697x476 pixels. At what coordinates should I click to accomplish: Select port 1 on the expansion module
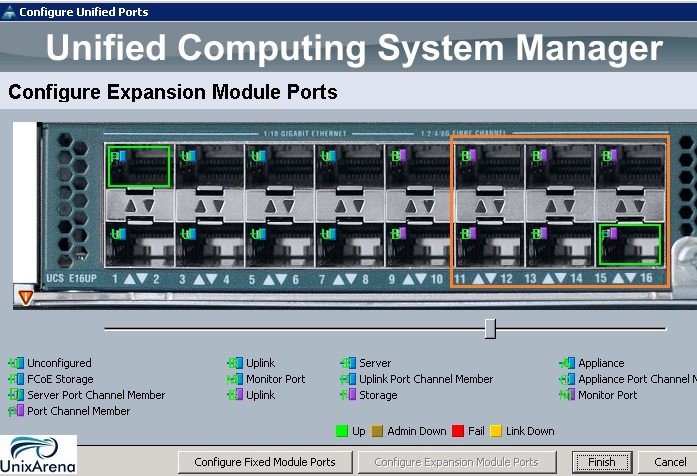point(139,166)
